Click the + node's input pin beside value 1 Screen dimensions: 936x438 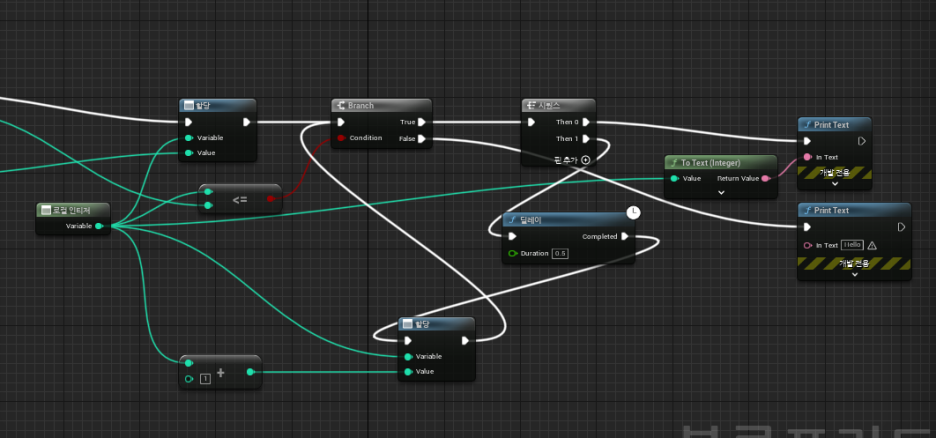(189, 379)
